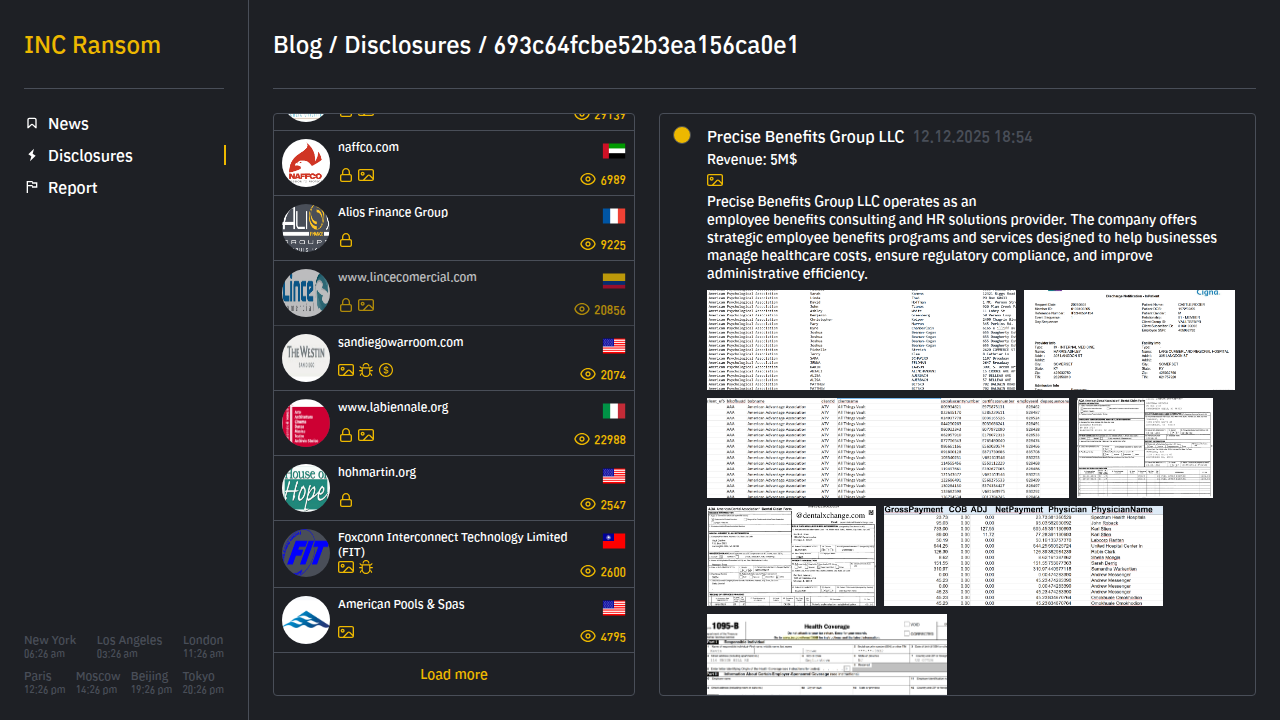Click the eye icon next to 6989 views
The image size is (1280, 720).
tap(588, 180)
